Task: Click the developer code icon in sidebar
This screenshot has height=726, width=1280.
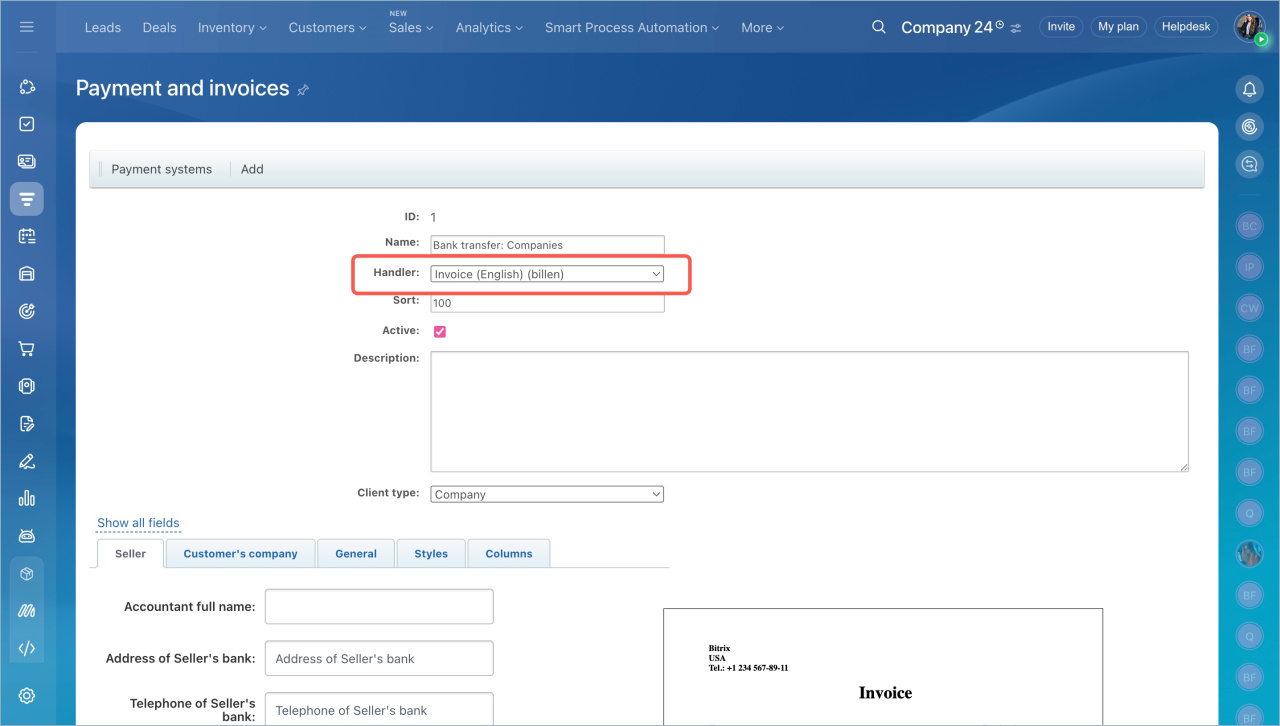Action: tap(27, 648)
